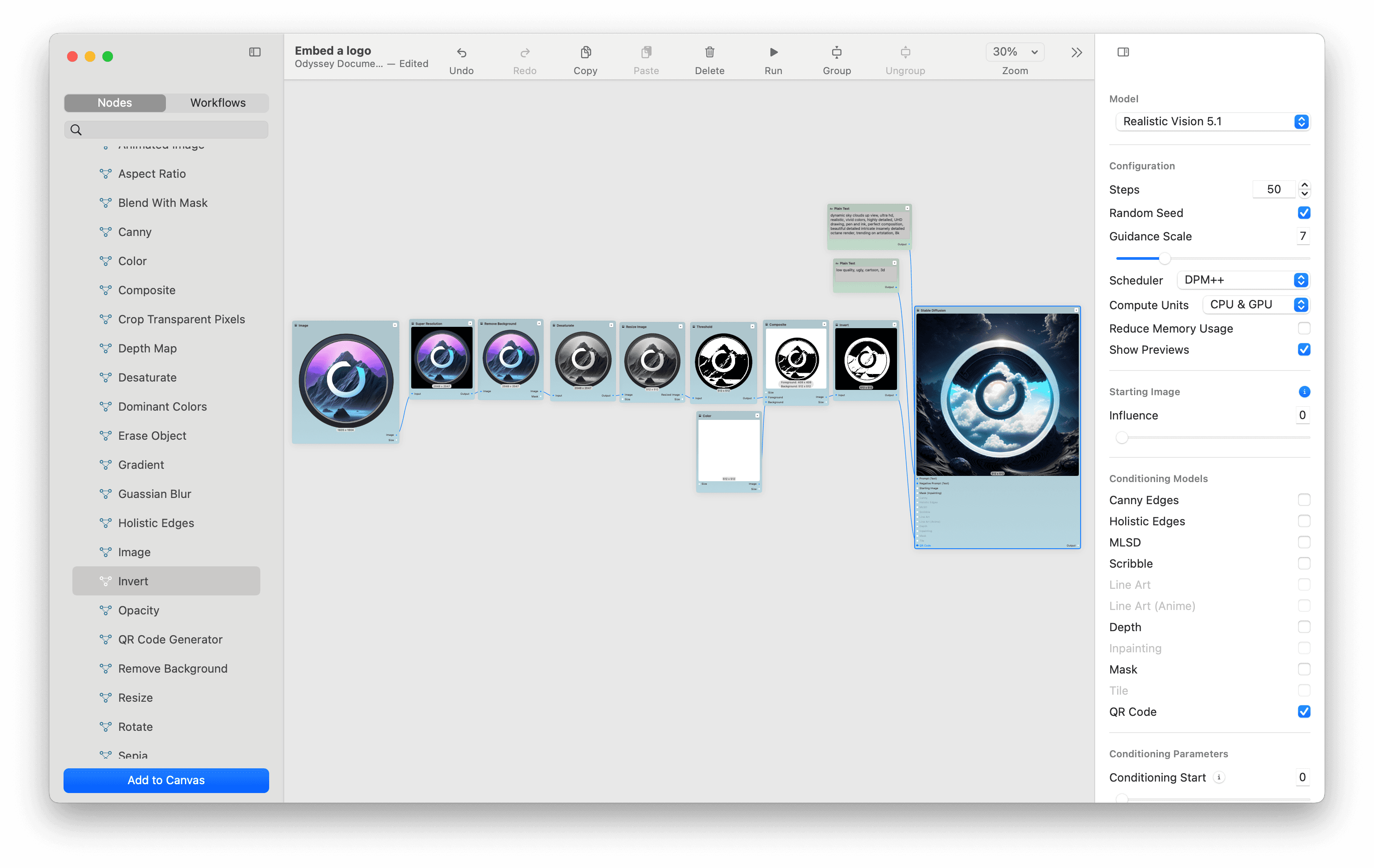This screenshot has height=868, width=1374.
Task: Click the node search field
Action: (x=166, y=130)
